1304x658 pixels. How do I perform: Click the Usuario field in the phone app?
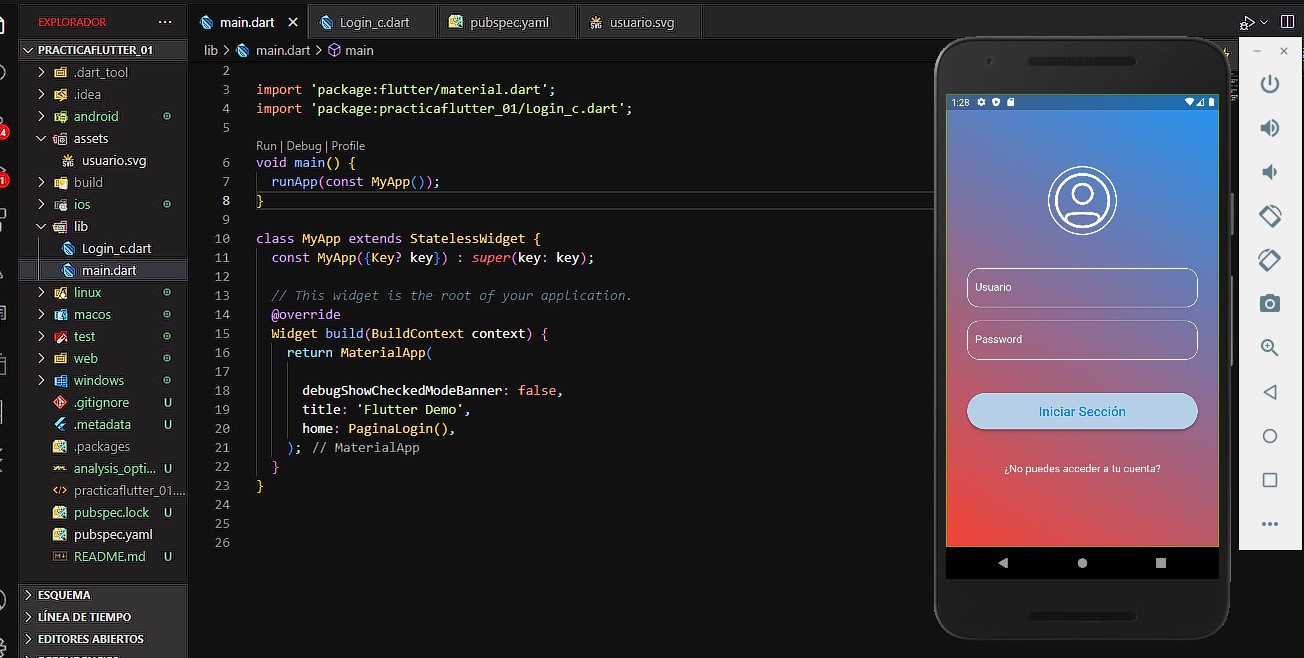click(1082, 287)
